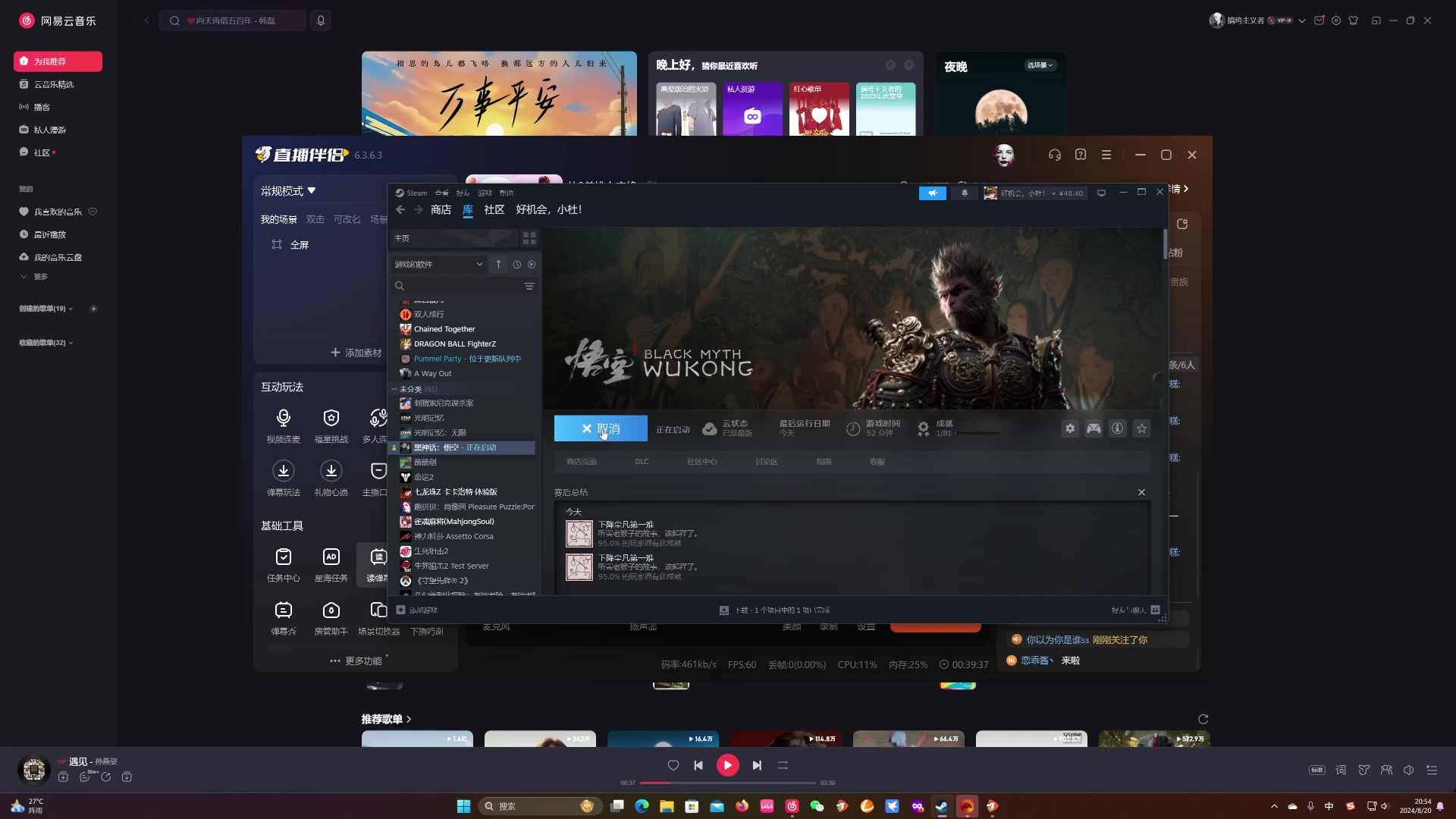The height and width of the screenshot is (819, 1456).
Task: Open the Steam 社区 tab
Action: click(494, 209)
